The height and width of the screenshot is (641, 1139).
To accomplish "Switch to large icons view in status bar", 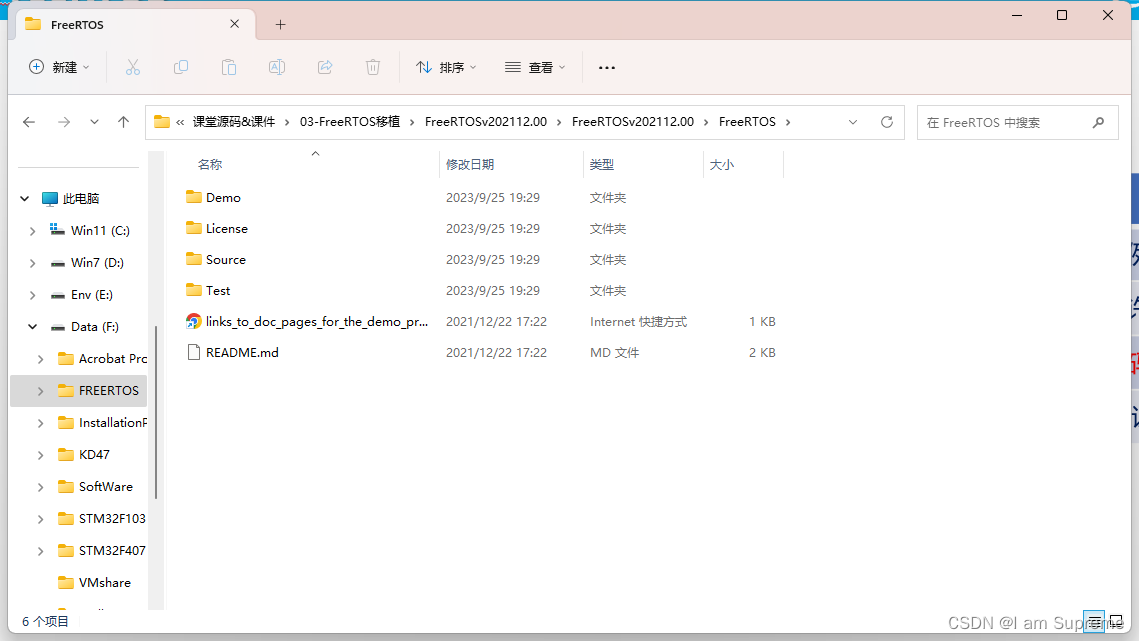I will [x=1116, y=621].
